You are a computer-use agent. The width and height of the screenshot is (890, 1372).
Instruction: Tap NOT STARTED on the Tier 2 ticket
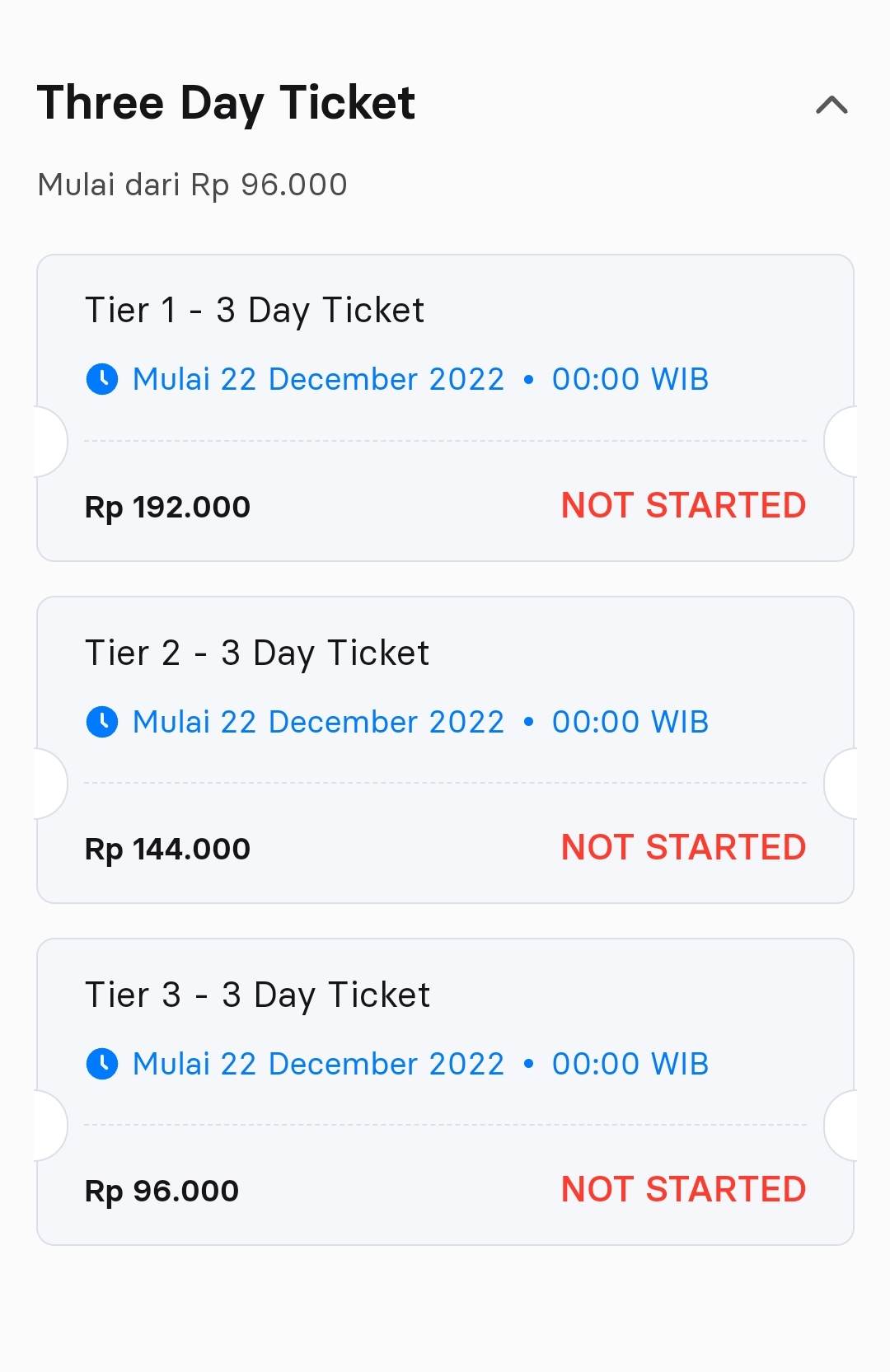click(683, 848)
